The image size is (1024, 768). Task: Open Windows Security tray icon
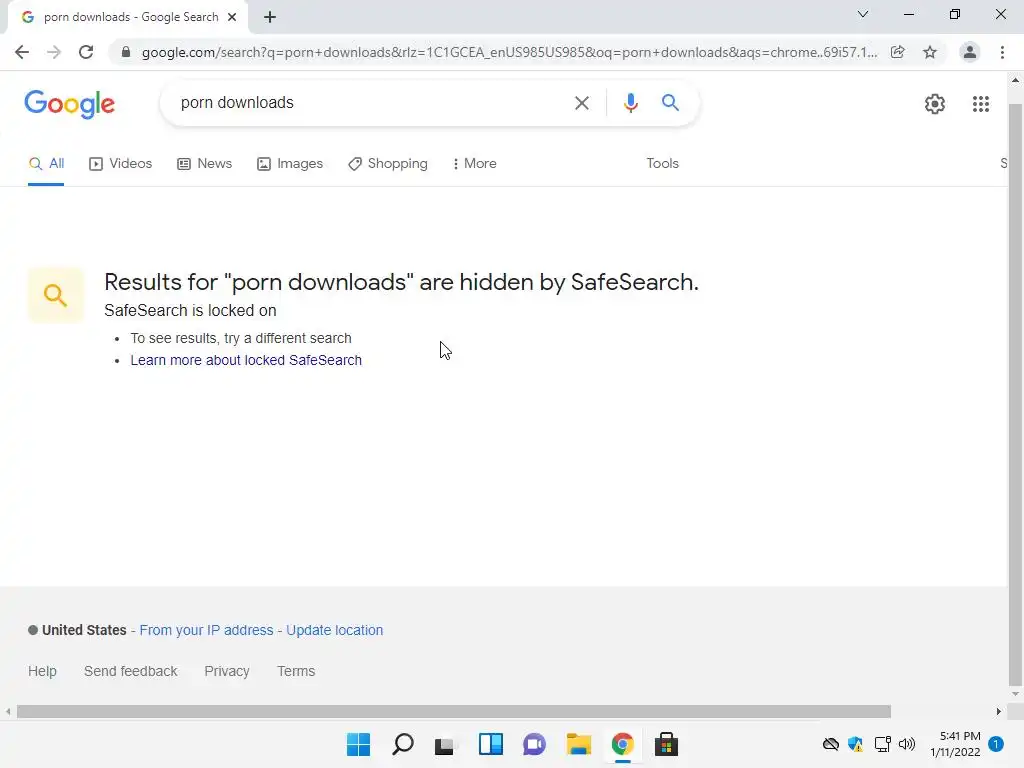pyautogui.click(x=856, y=744)
